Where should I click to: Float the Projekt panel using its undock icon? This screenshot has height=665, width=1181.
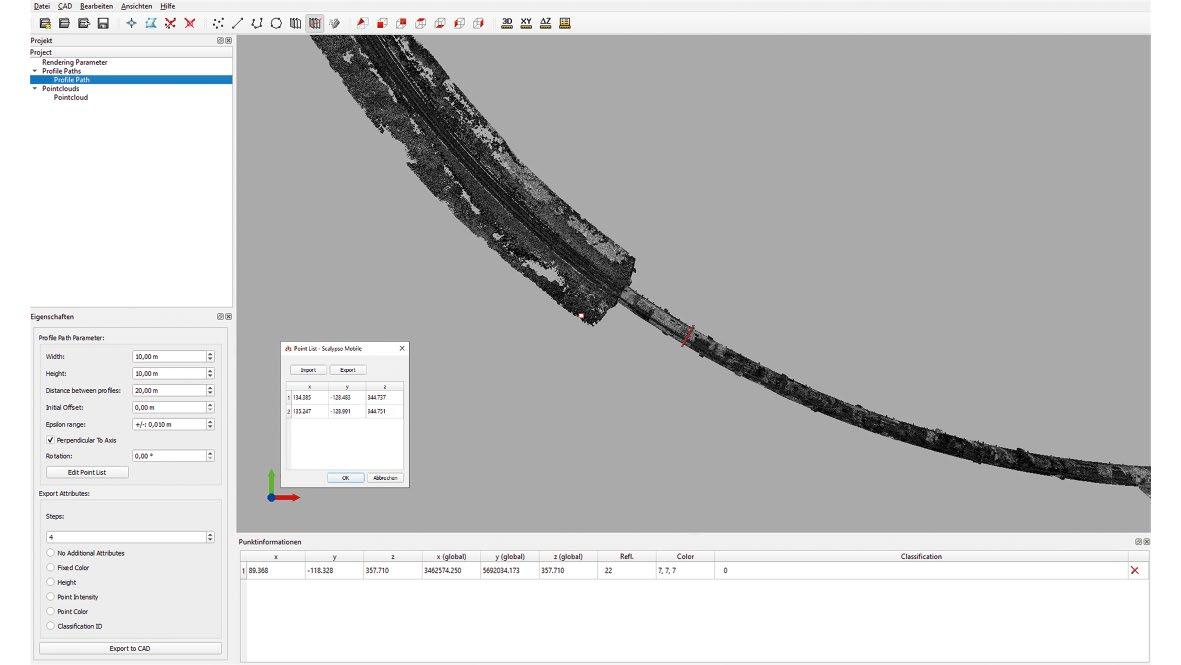[221, 41]
